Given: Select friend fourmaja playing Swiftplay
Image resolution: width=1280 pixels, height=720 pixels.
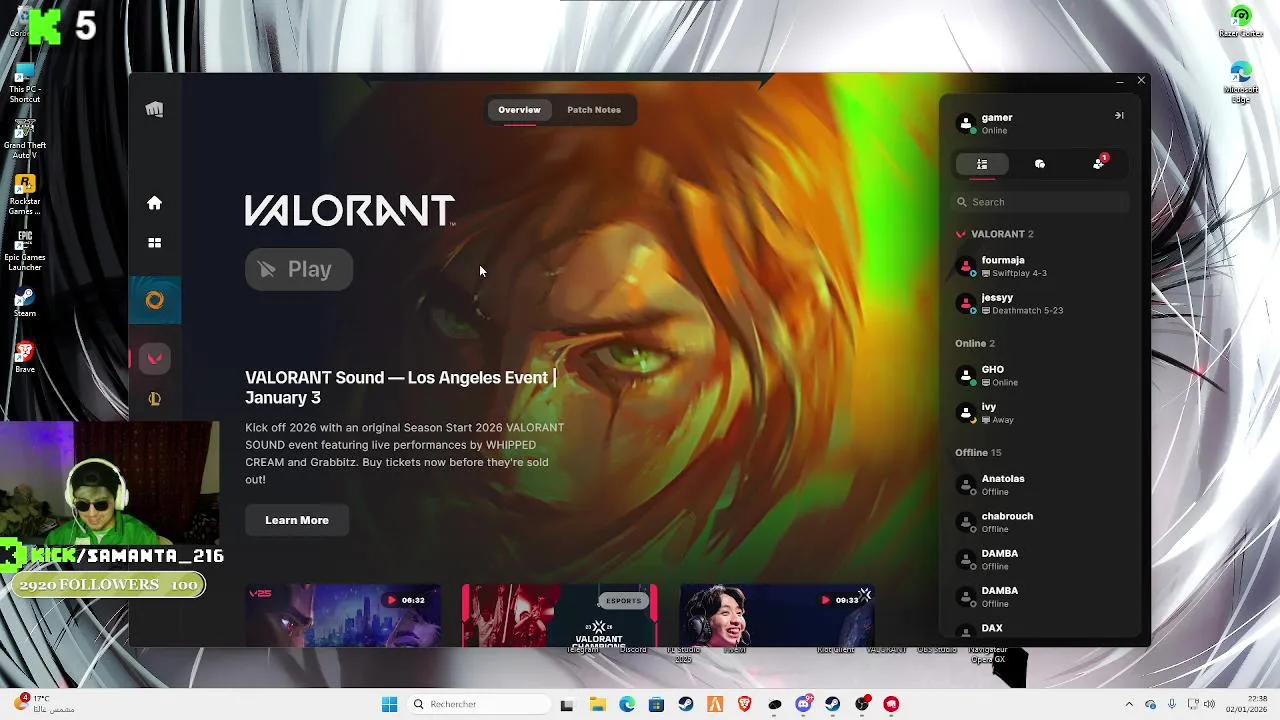Looking at the screenshot, I should (x=1040, y=266).
